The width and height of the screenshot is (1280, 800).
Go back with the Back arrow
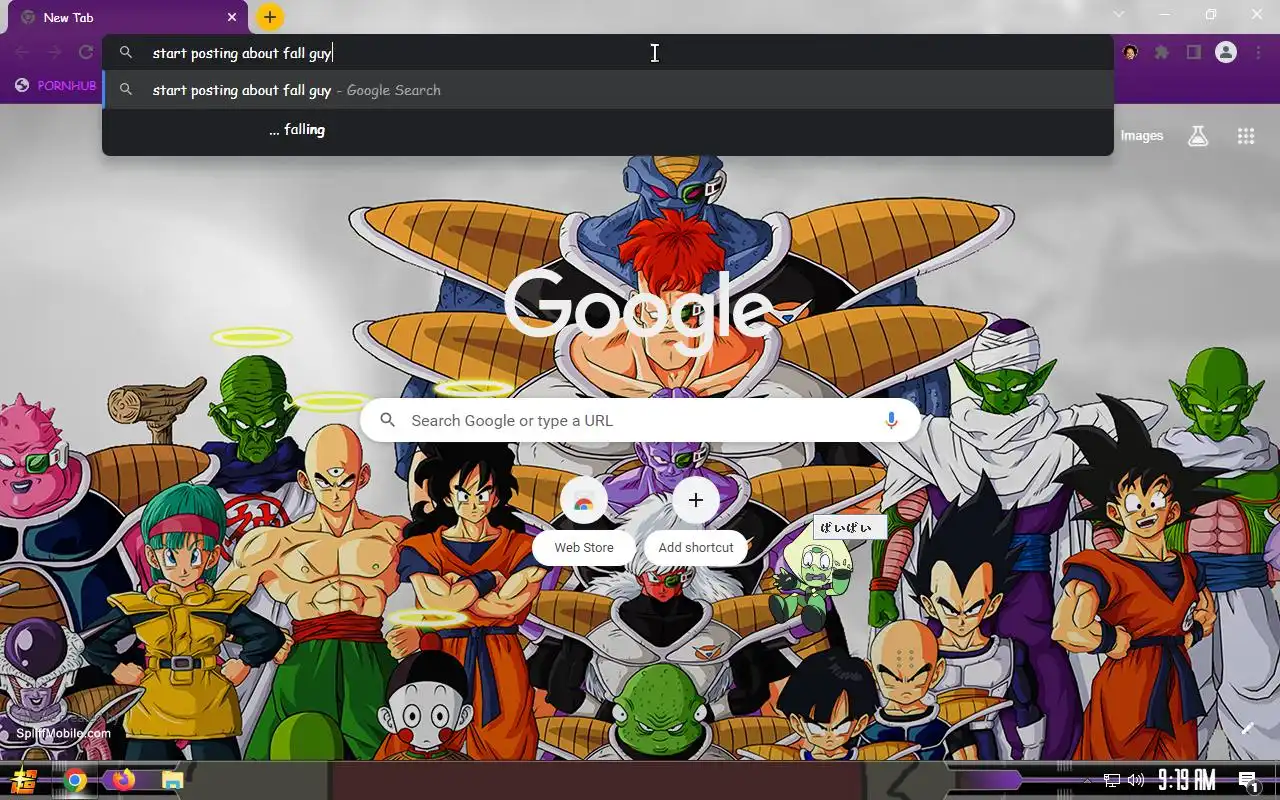point(22,52)
